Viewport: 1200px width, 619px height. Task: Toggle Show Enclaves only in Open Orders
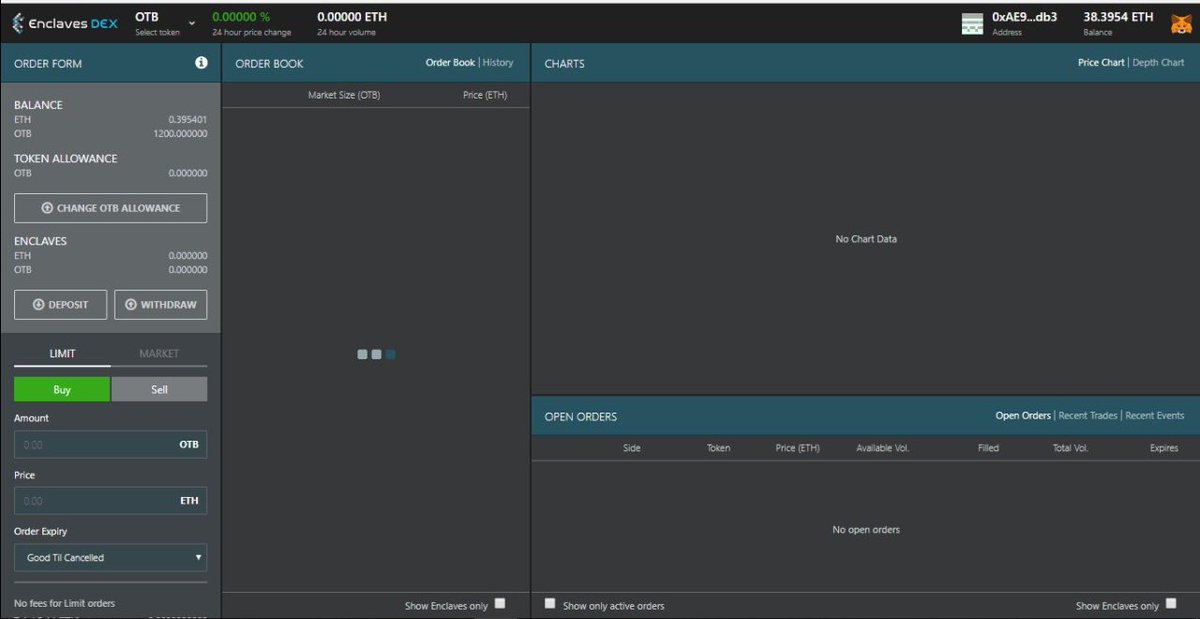1171,603
